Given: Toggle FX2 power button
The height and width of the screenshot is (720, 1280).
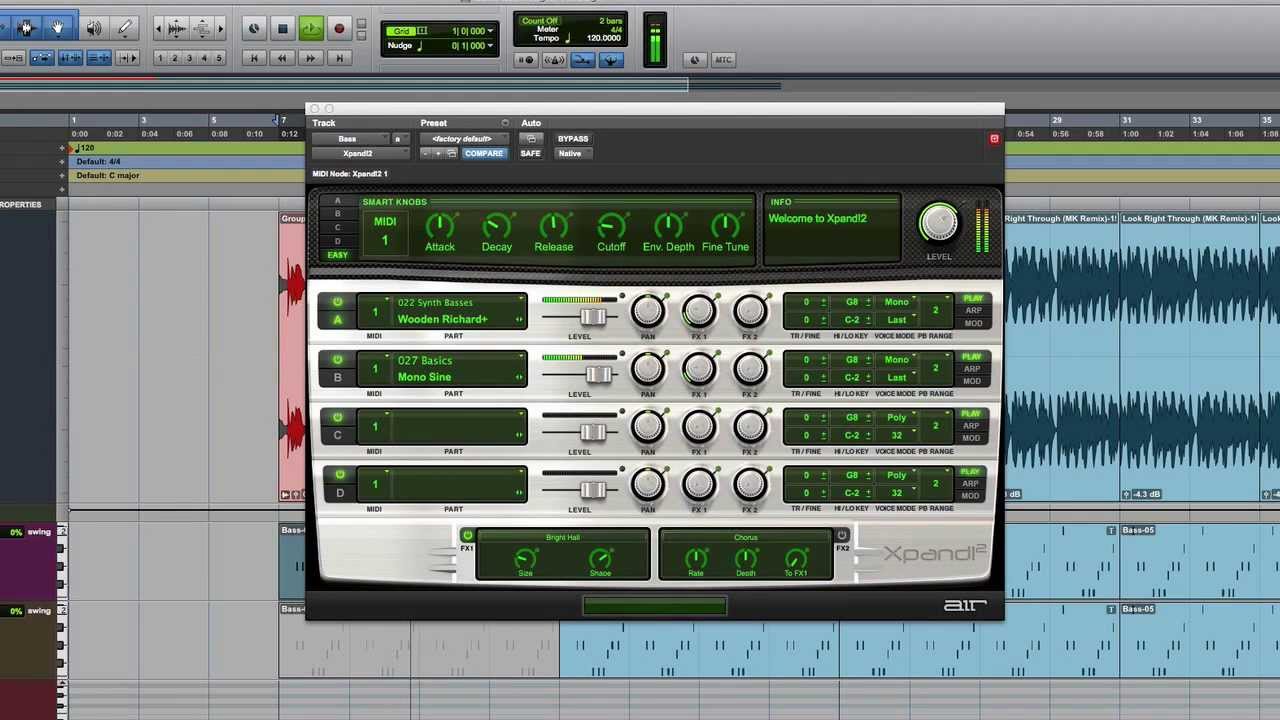Looking at the screenshot, I should coord(841,536).
